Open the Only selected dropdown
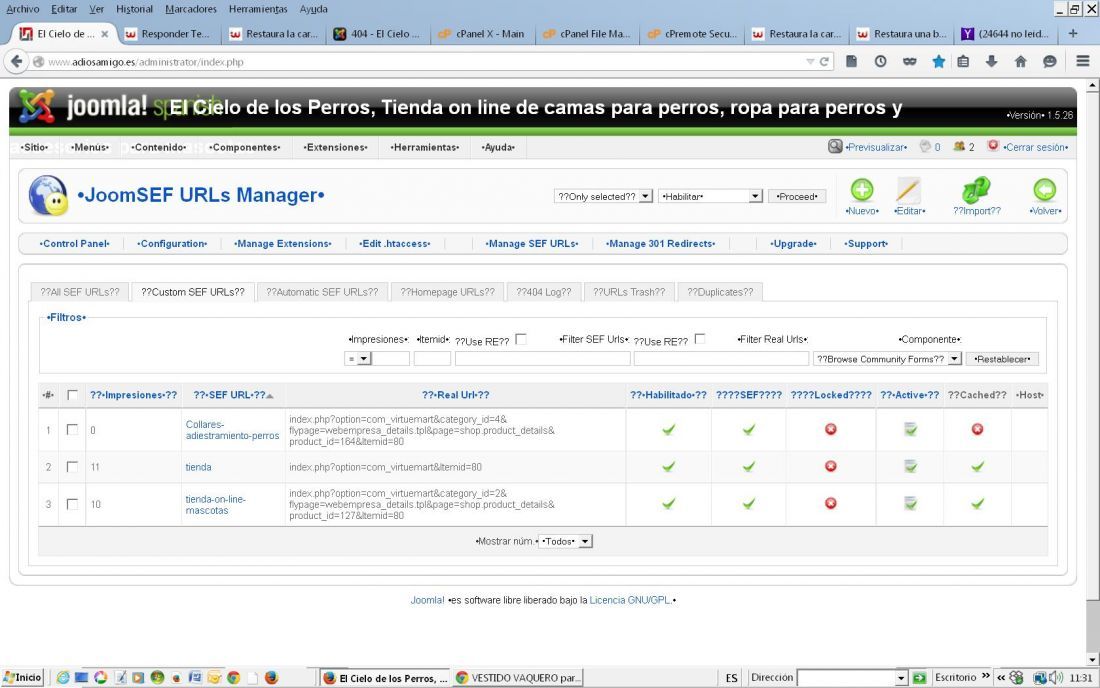This screenshot has height=688, width=1100. (x=603, y=196)
